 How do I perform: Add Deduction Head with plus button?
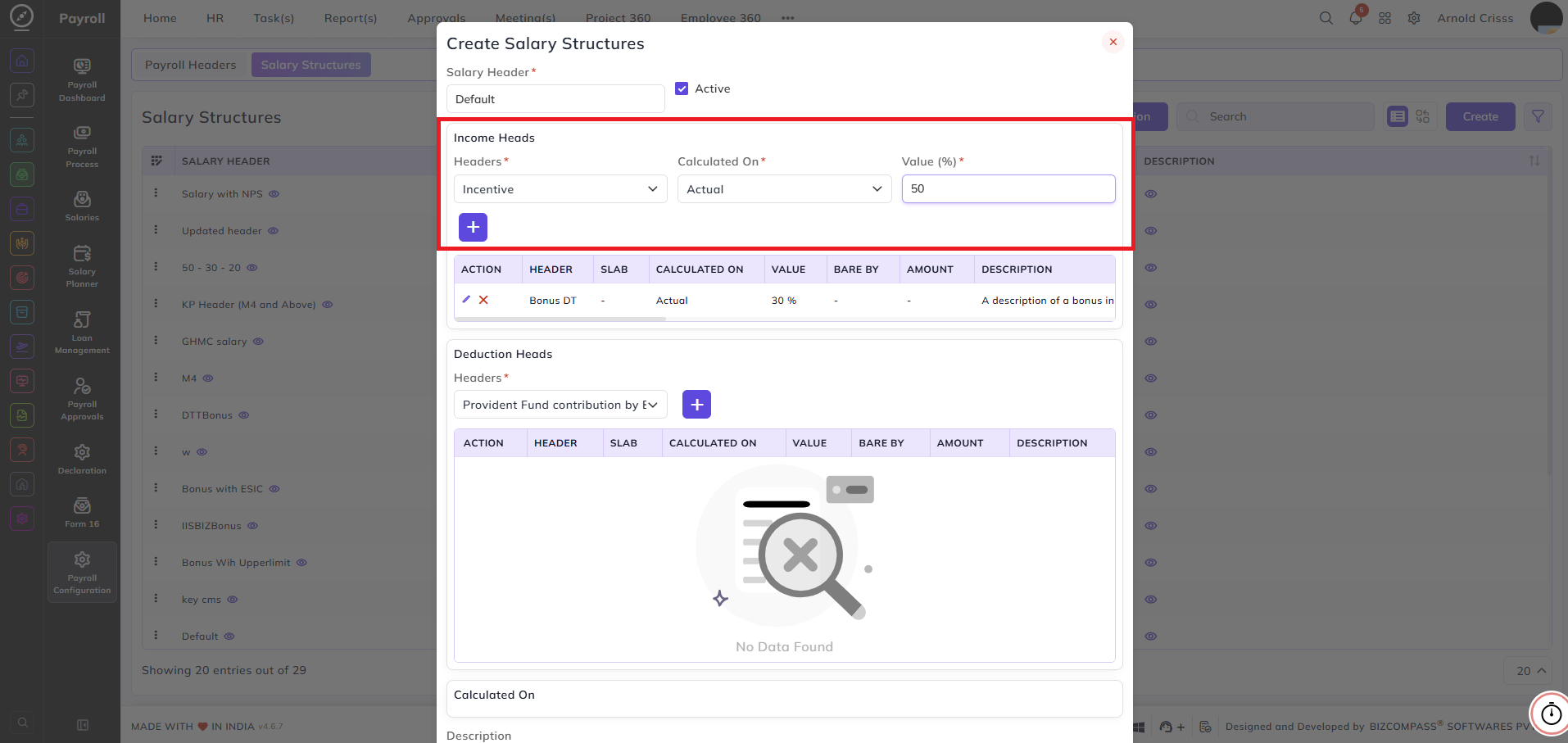pyautogui.click(x=696, y=404)
